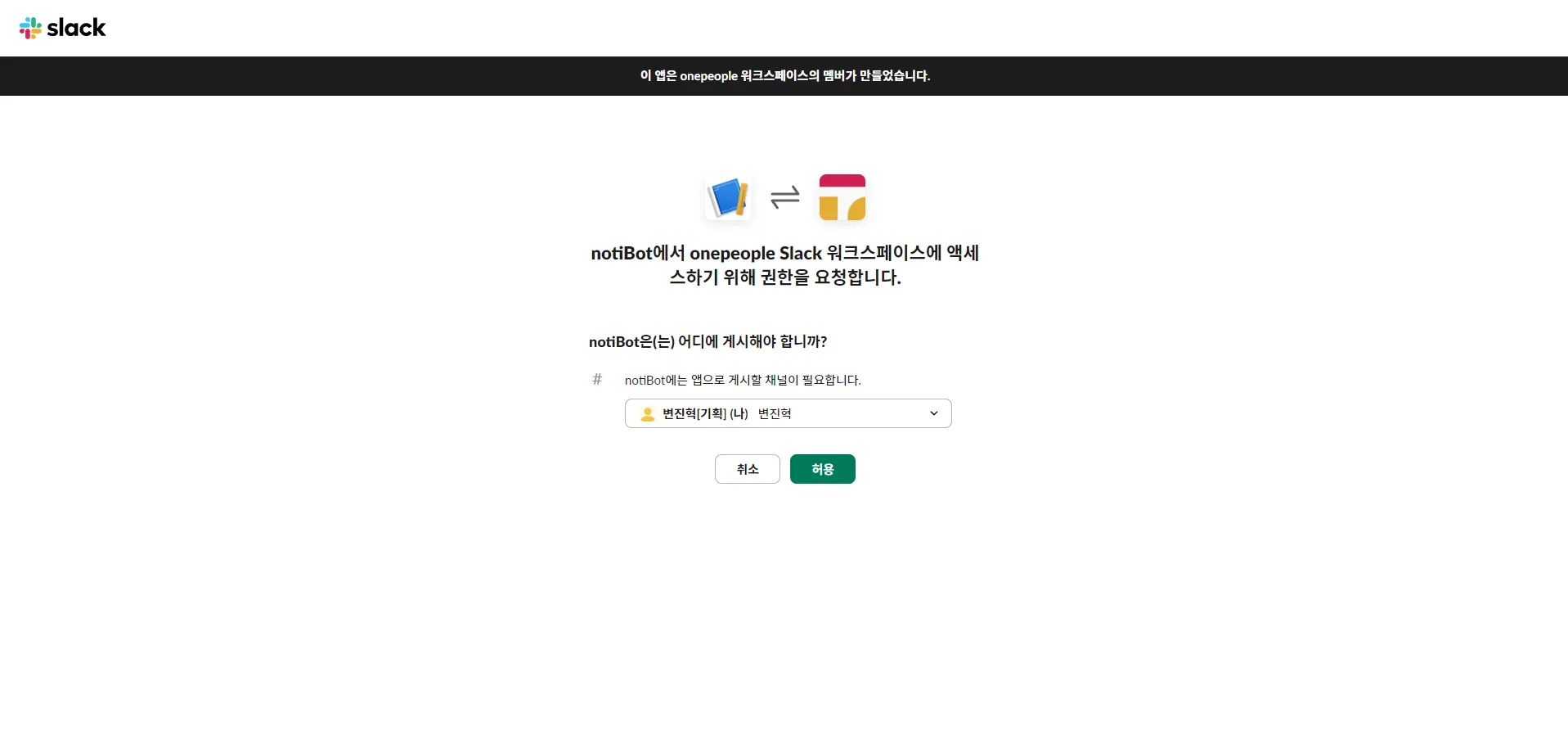Click the 취소 cancel button

pyautogui.click(x=748, y=469)
